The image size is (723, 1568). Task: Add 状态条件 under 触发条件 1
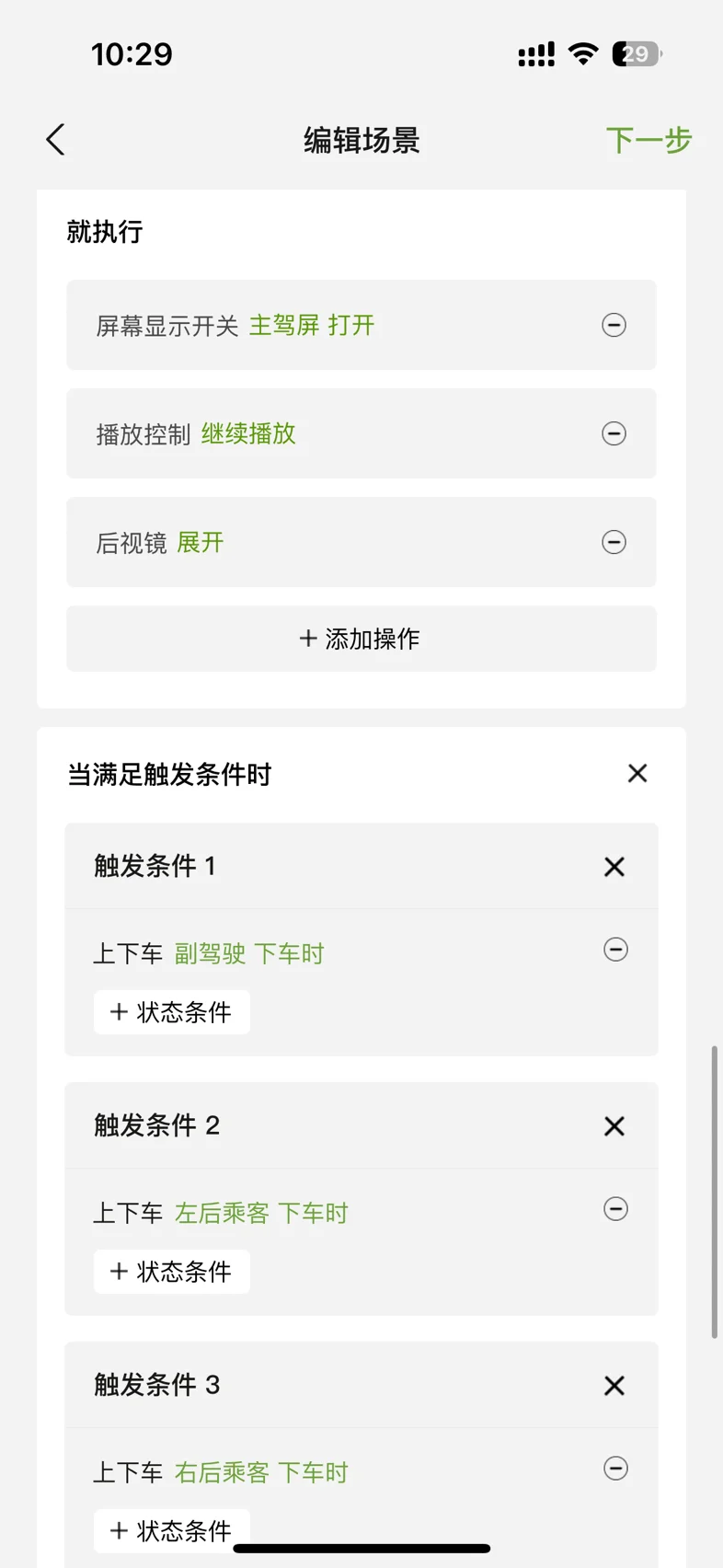(x=172, y=1012)
